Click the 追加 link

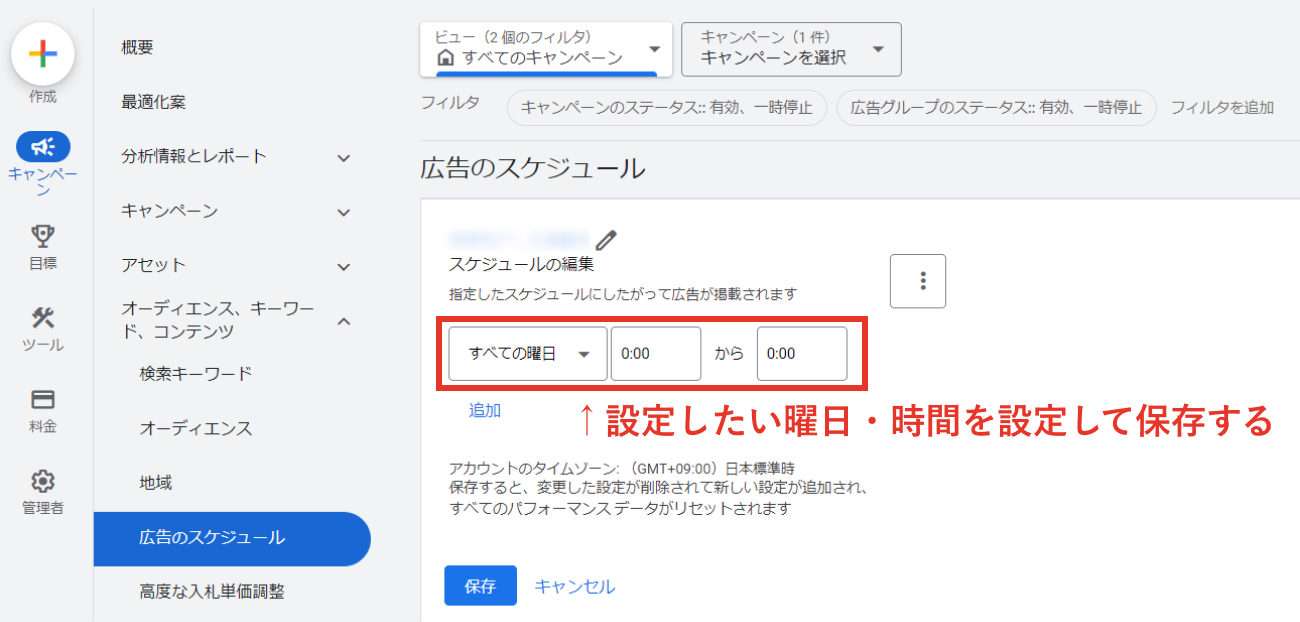pos(485,410)
